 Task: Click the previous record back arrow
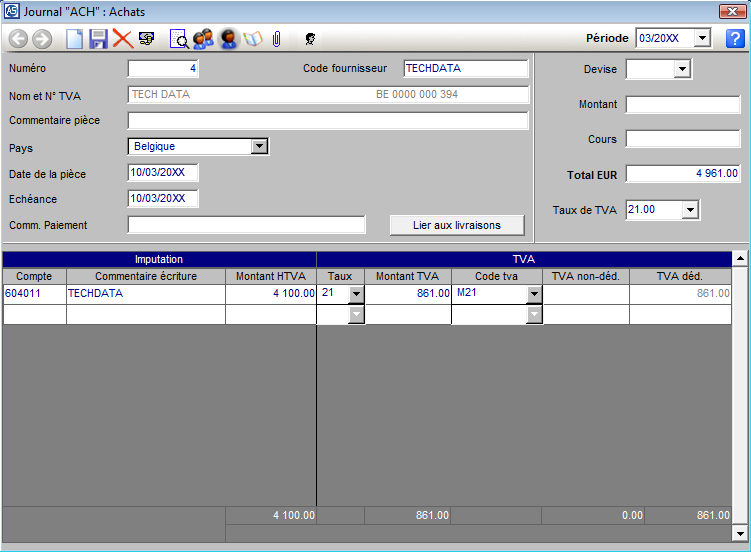(18, 39)
